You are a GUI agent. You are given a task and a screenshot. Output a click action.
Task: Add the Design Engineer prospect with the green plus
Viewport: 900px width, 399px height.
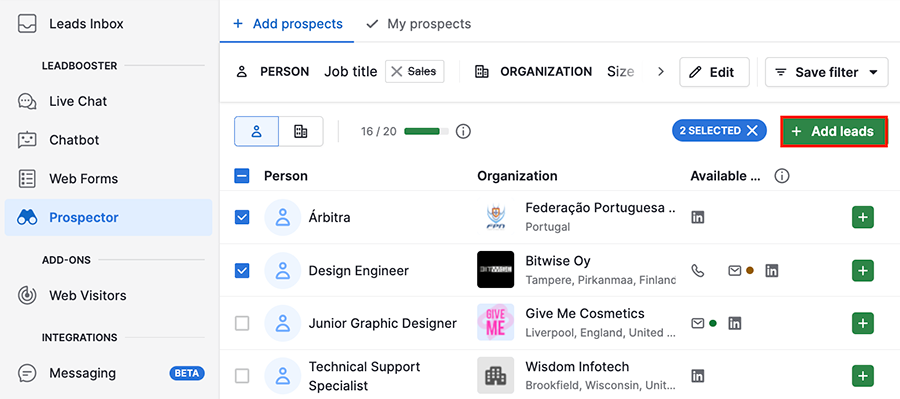[863, 270]
